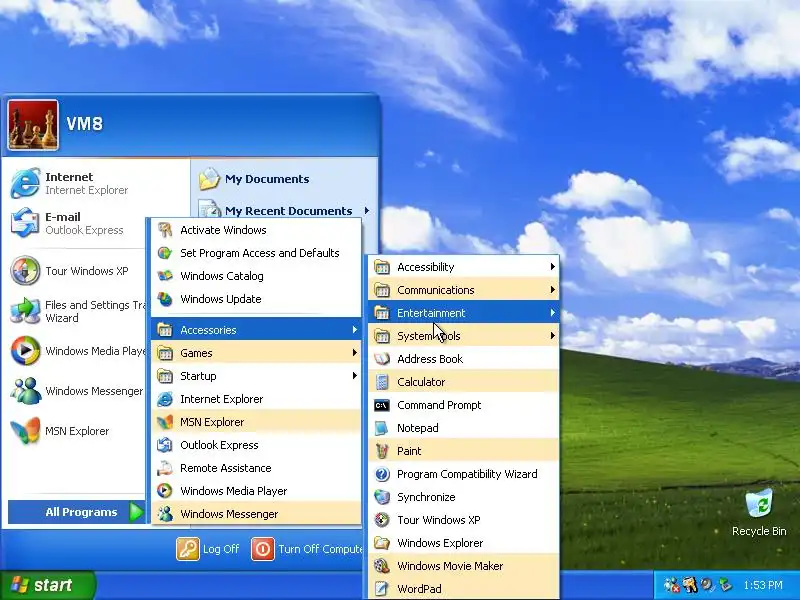
Task: Expand My Recent Documents arrow
Action: click(366, 210)
